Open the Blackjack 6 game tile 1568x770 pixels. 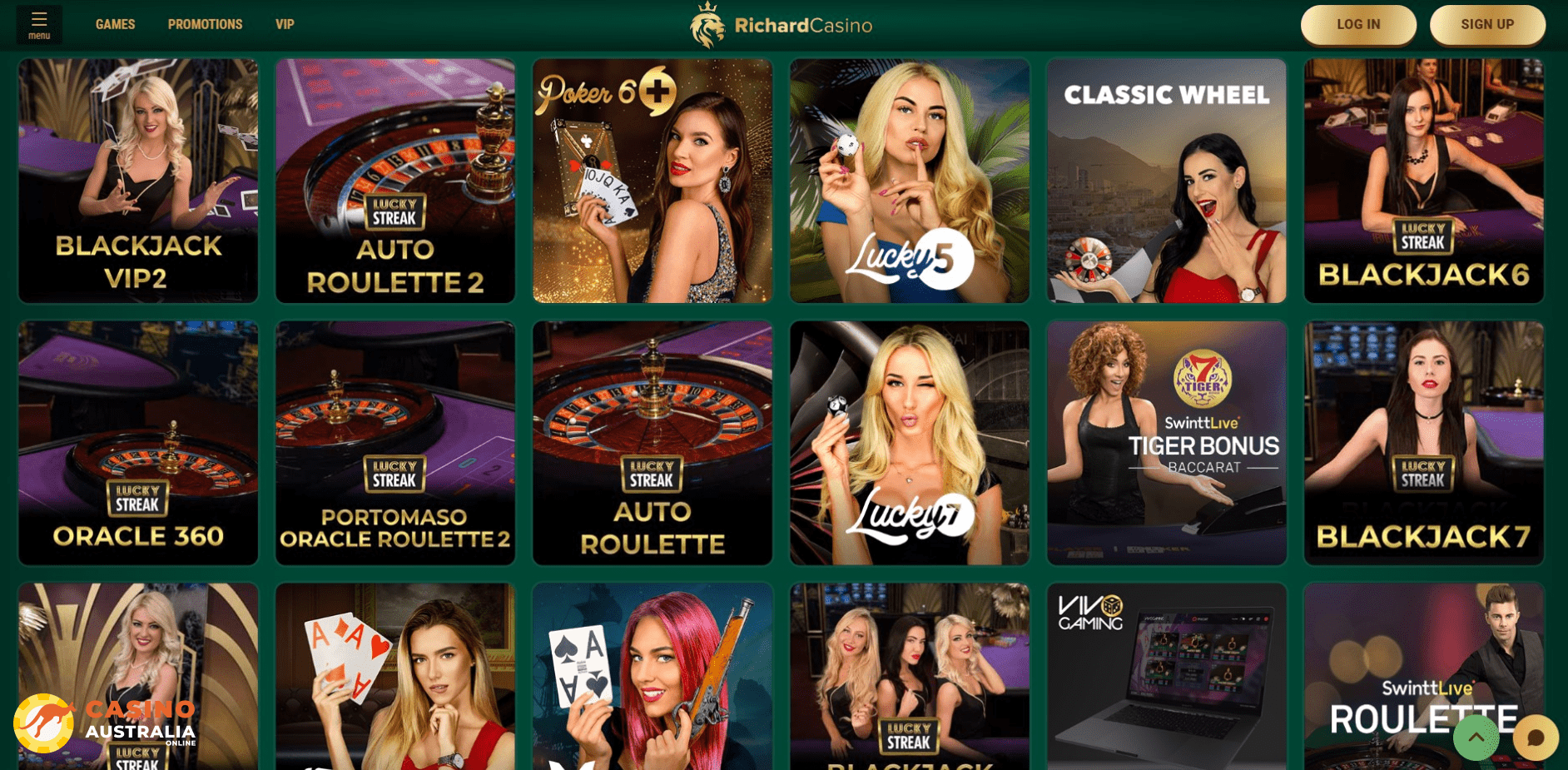pos(1424,181)
